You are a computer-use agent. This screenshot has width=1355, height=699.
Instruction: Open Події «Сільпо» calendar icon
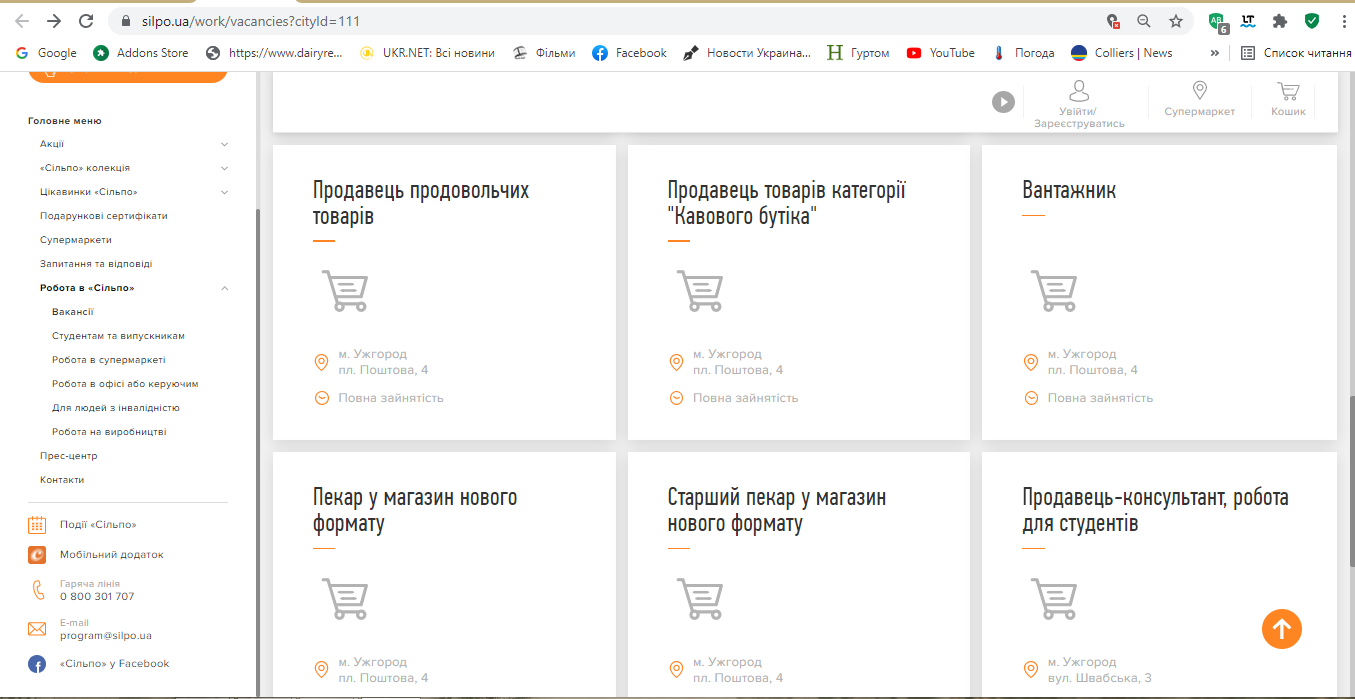point(37,524)
